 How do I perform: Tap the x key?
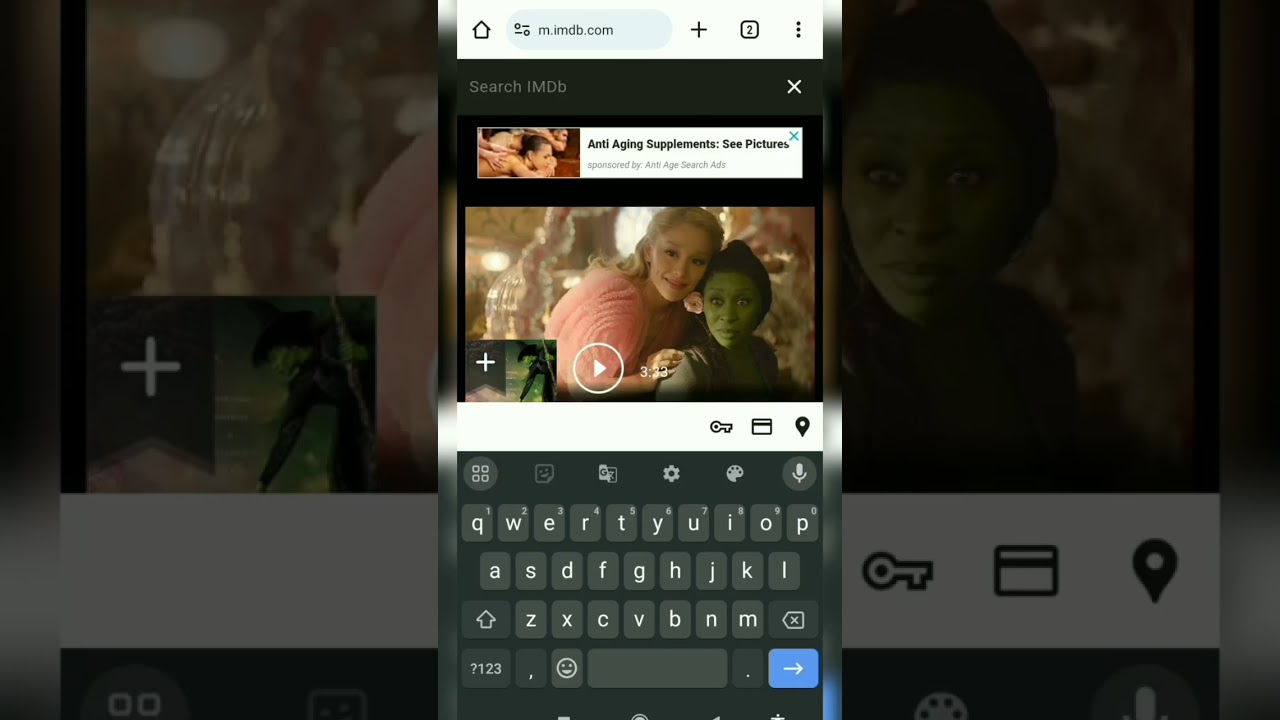tap(567, 620)
